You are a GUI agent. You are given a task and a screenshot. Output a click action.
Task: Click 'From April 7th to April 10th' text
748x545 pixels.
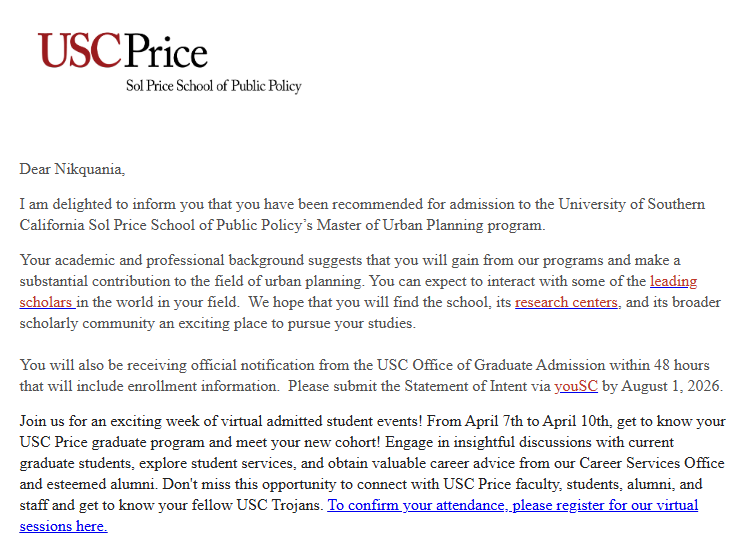pyautogui.click(x=517, y=421)
